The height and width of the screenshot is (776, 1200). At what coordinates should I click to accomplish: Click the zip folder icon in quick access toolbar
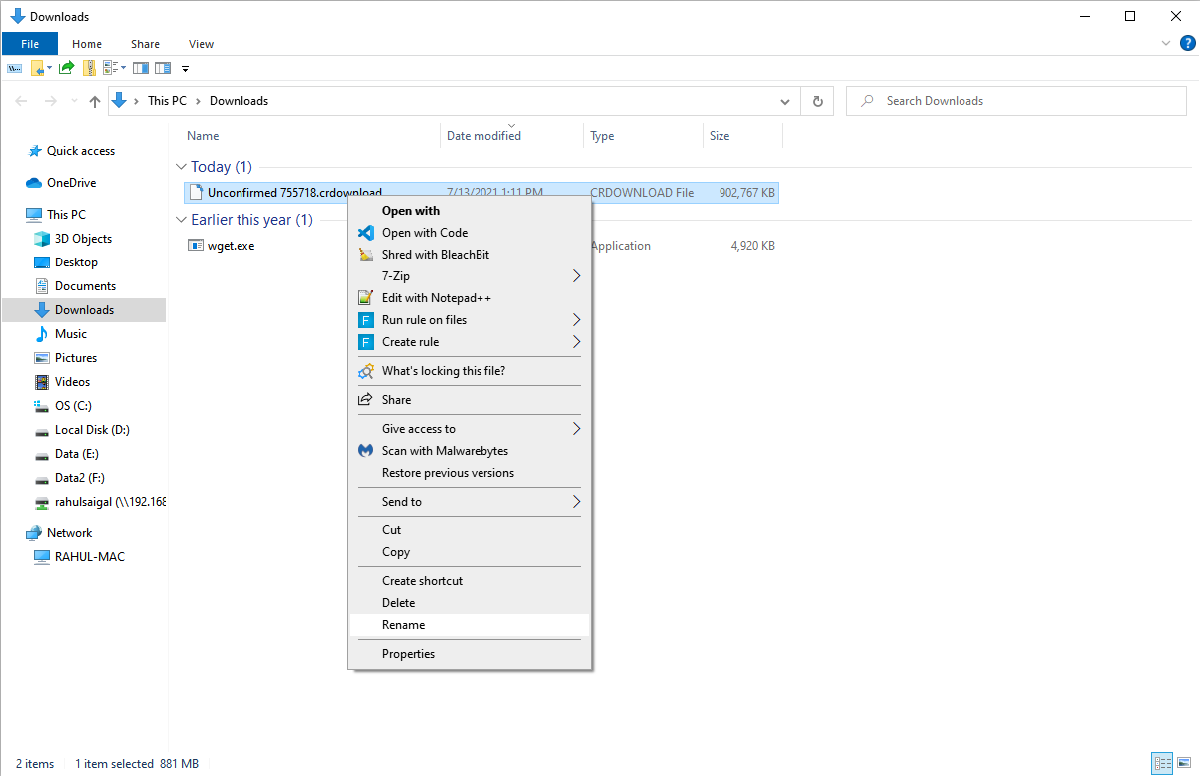[x=89, y=68]
